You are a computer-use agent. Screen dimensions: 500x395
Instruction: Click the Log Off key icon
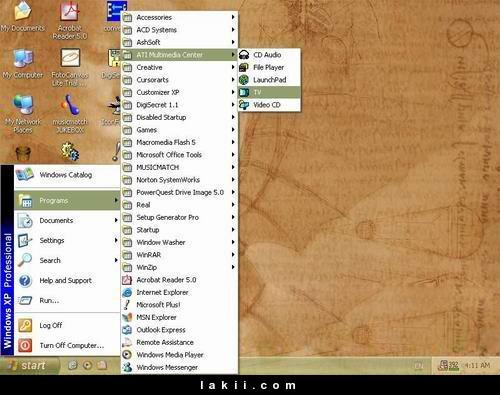click(25, 325)
